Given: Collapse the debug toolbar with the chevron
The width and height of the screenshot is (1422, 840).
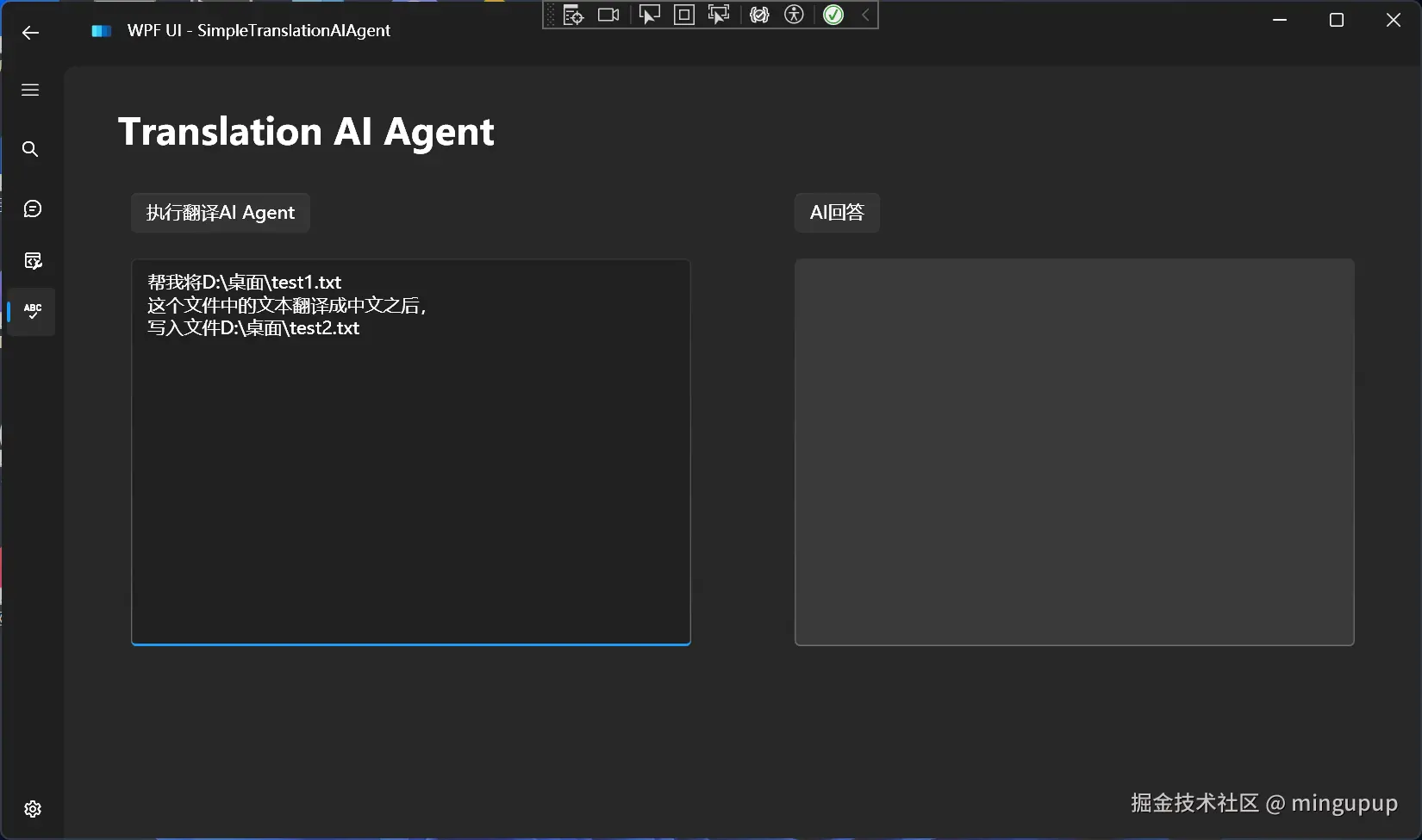Looking at the screenshot, I should point(866,15).
